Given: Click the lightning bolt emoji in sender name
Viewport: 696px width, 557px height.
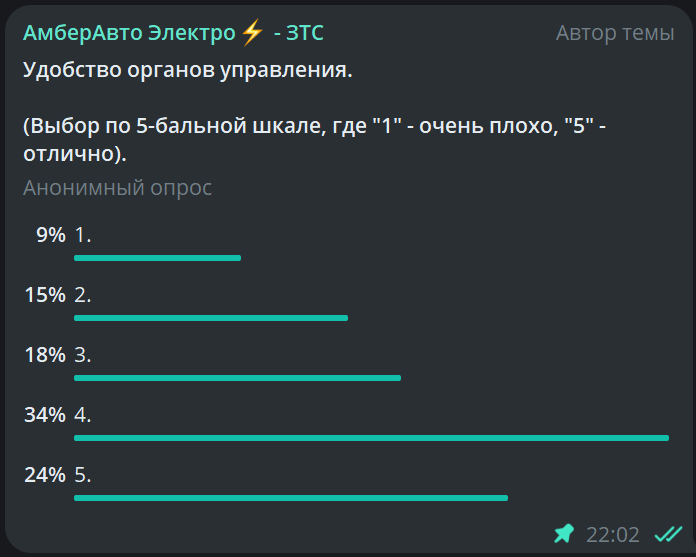Looking at the screenshot, I should click(252, 33).
